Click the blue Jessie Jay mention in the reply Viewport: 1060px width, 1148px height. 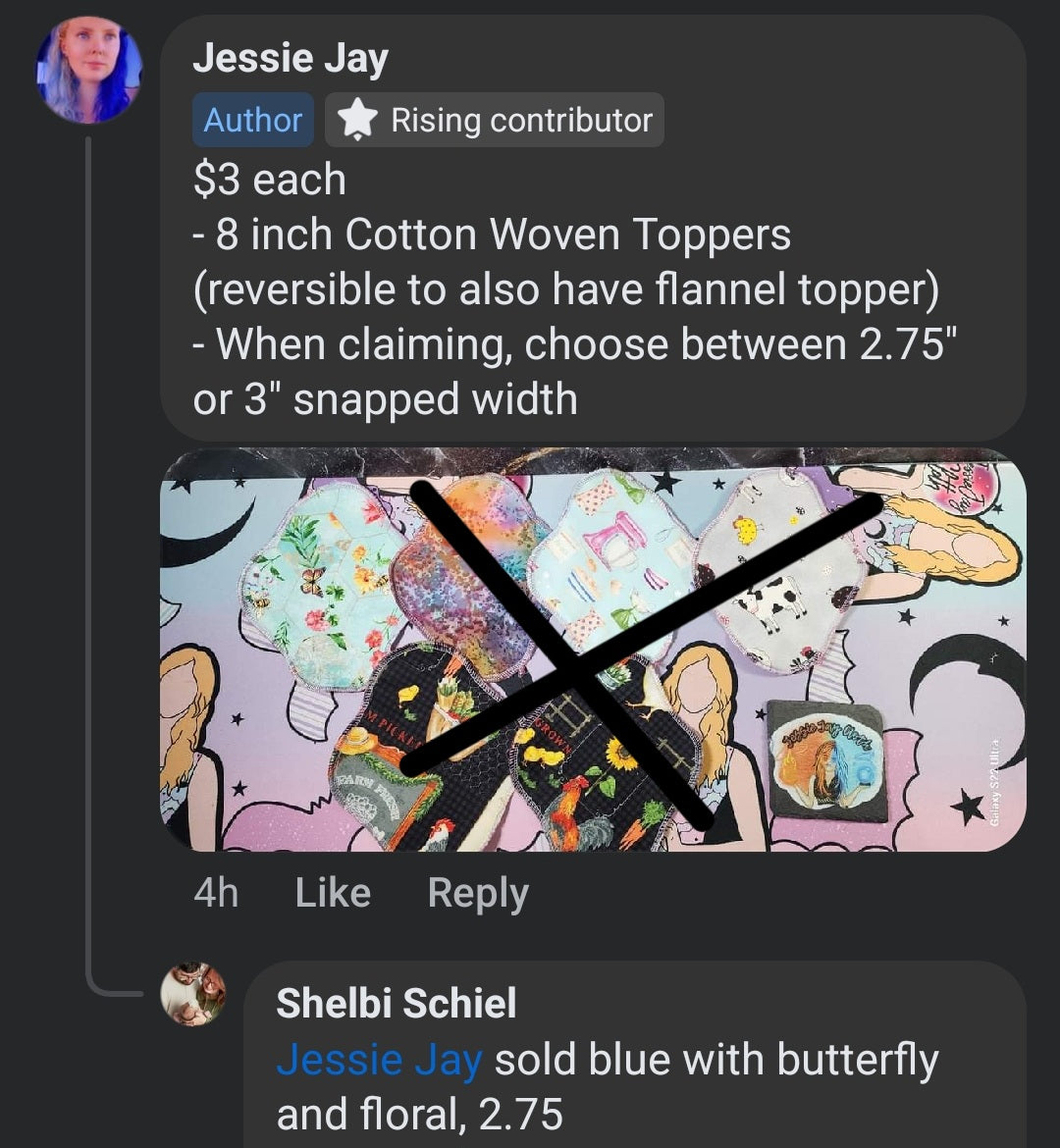click(x=379, y=1060)
